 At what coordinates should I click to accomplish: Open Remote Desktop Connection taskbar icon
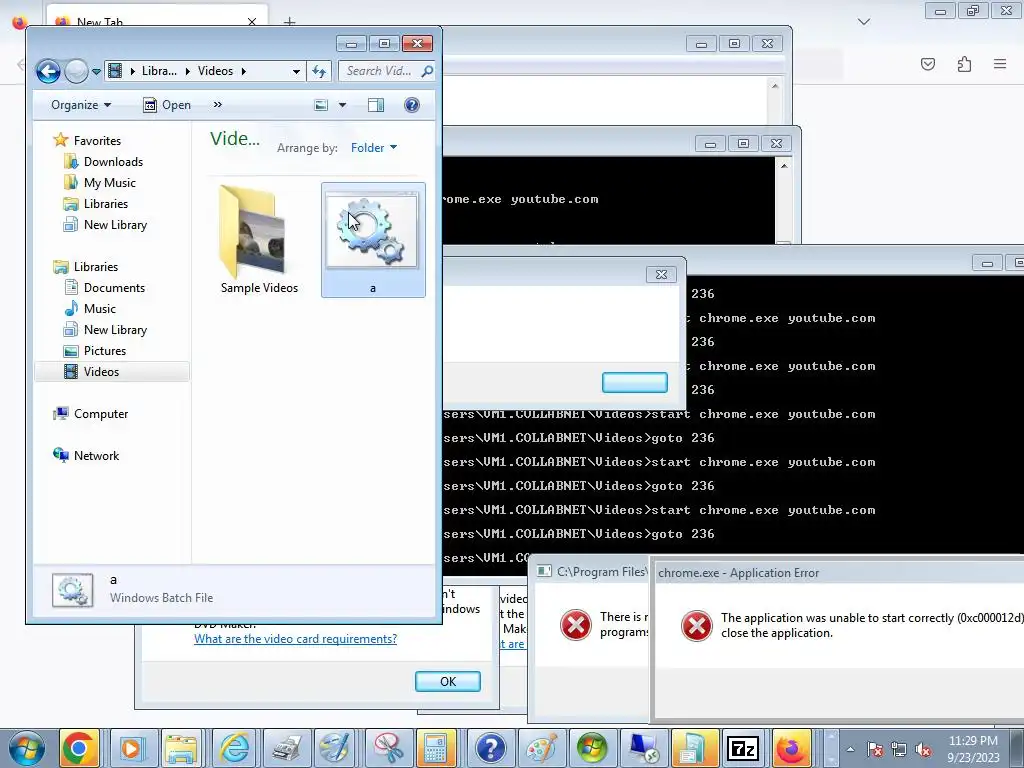(643, 748)
